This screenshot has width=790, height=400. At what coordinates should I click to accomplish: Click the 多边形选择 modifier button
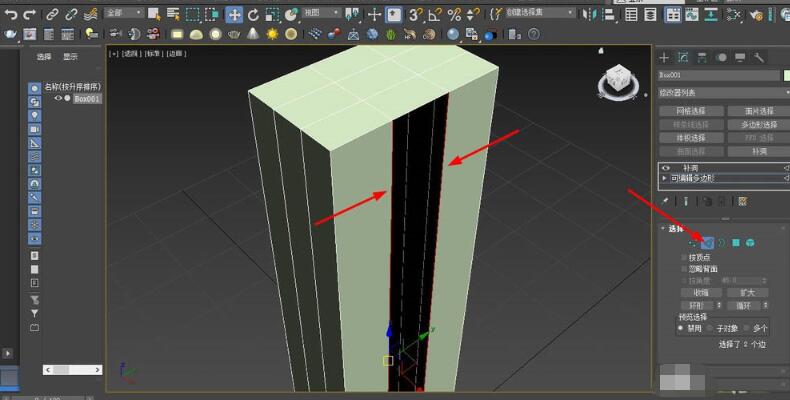(x=759, y=124)
